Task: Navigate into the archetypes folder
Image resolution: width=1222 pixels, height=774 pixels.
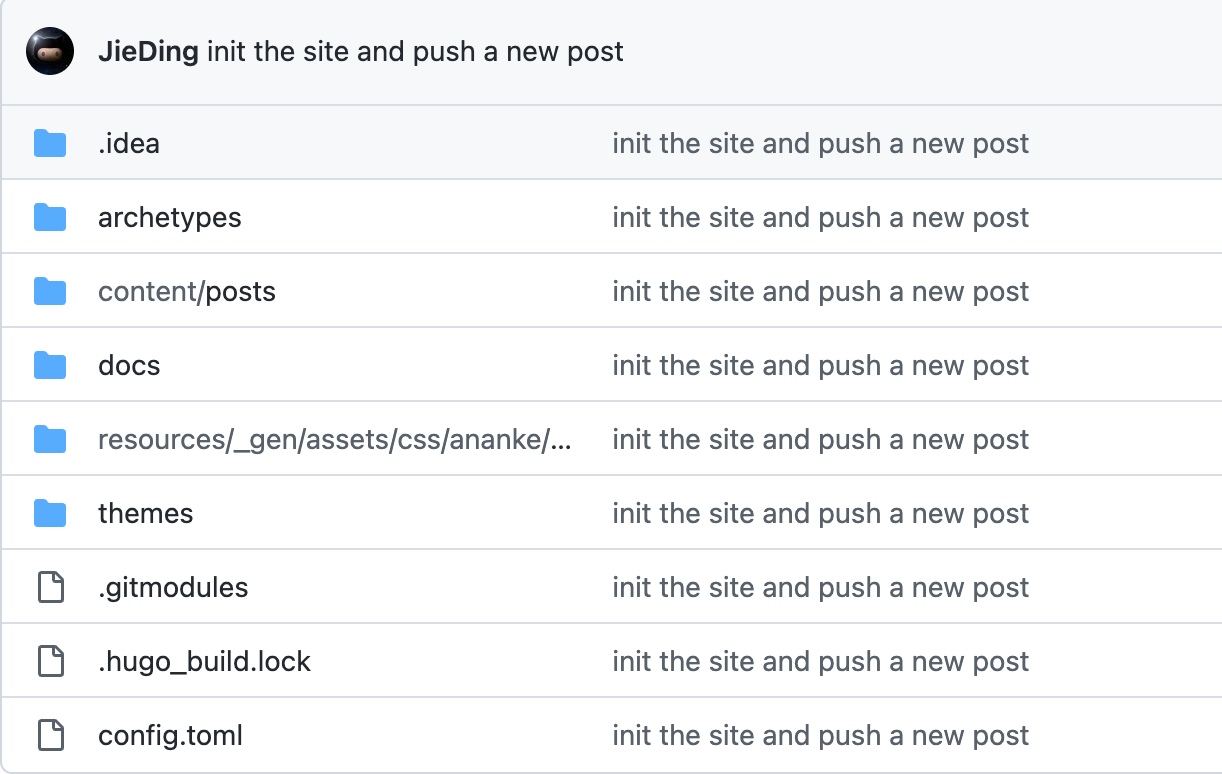Action: (x=170, y=218)
